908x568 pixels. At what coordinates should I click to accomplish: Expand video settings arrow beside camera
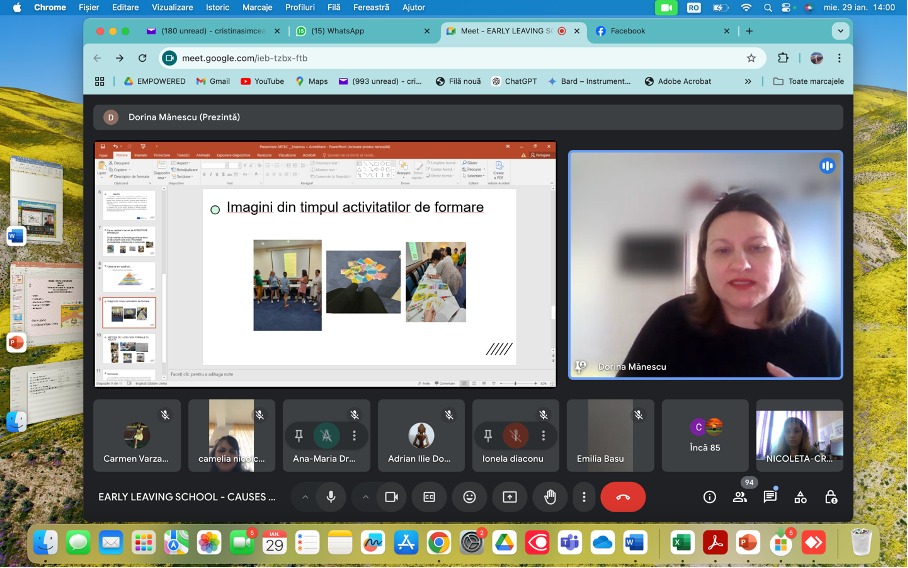click(366, 497)
